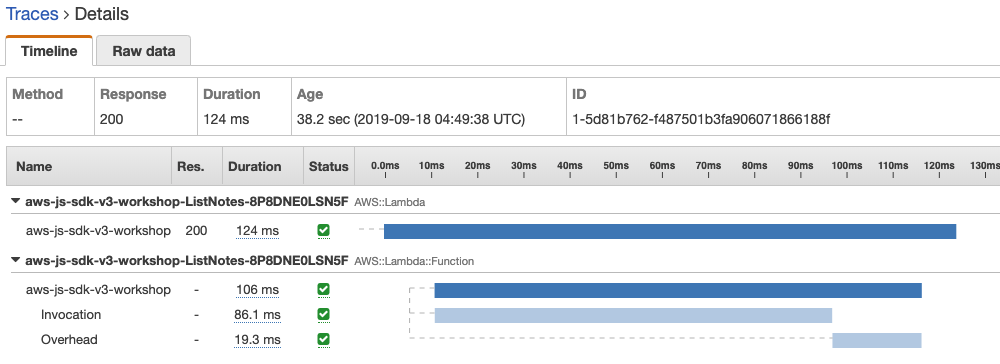Click the 200 response code in first segment row

[x=196, y=231]
